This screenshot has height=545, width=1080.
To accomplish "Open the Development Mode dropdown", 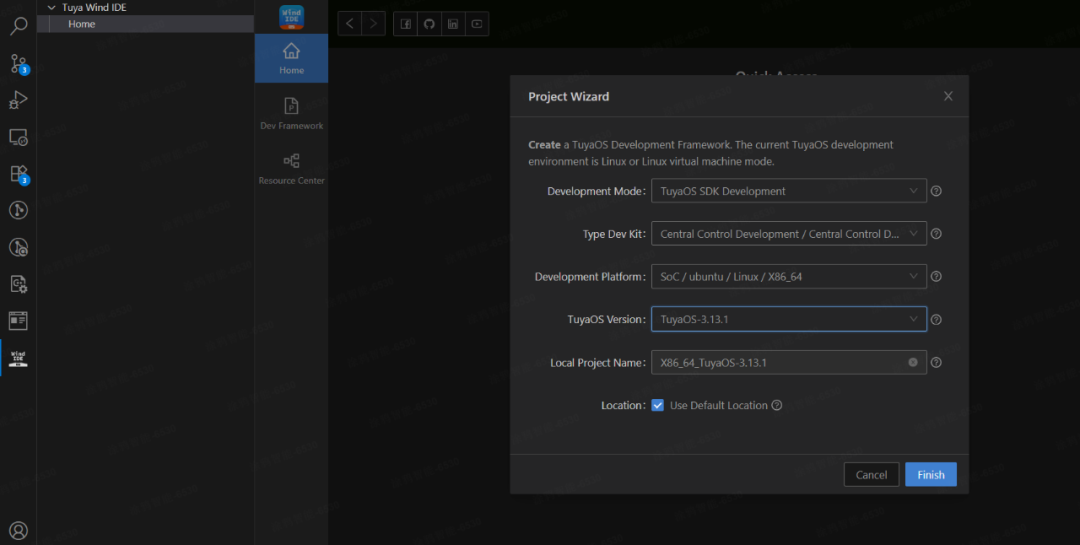I will (789, 191).
